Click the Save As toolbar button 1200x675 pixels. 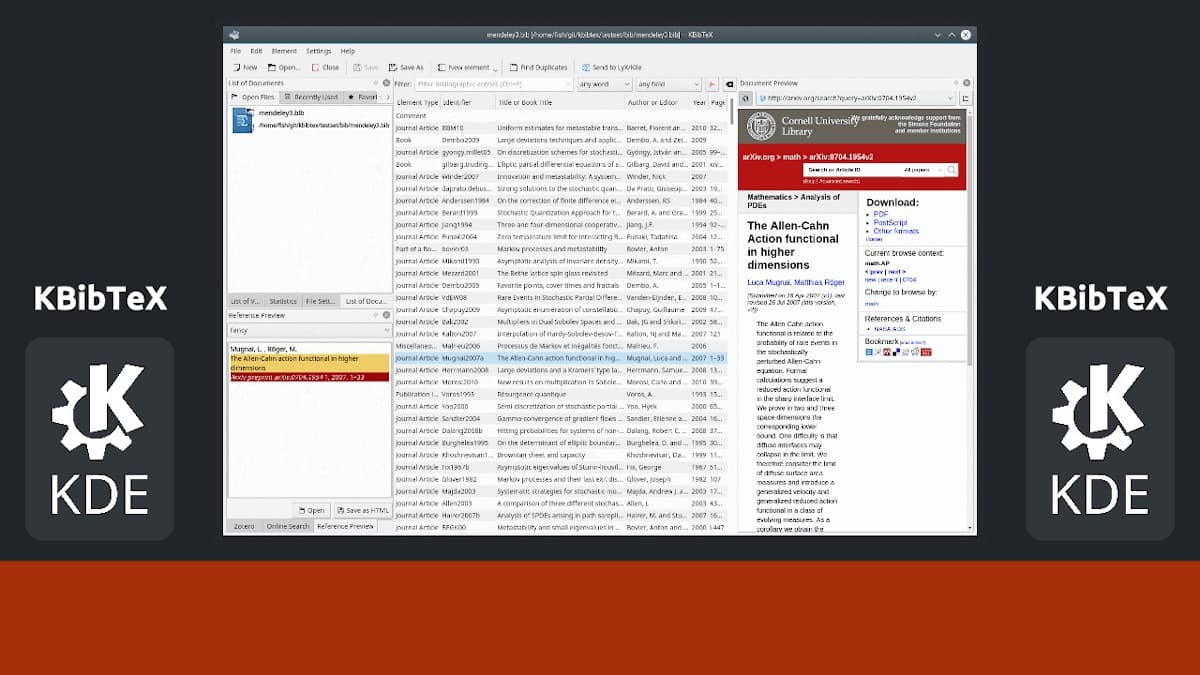point(406,68)
